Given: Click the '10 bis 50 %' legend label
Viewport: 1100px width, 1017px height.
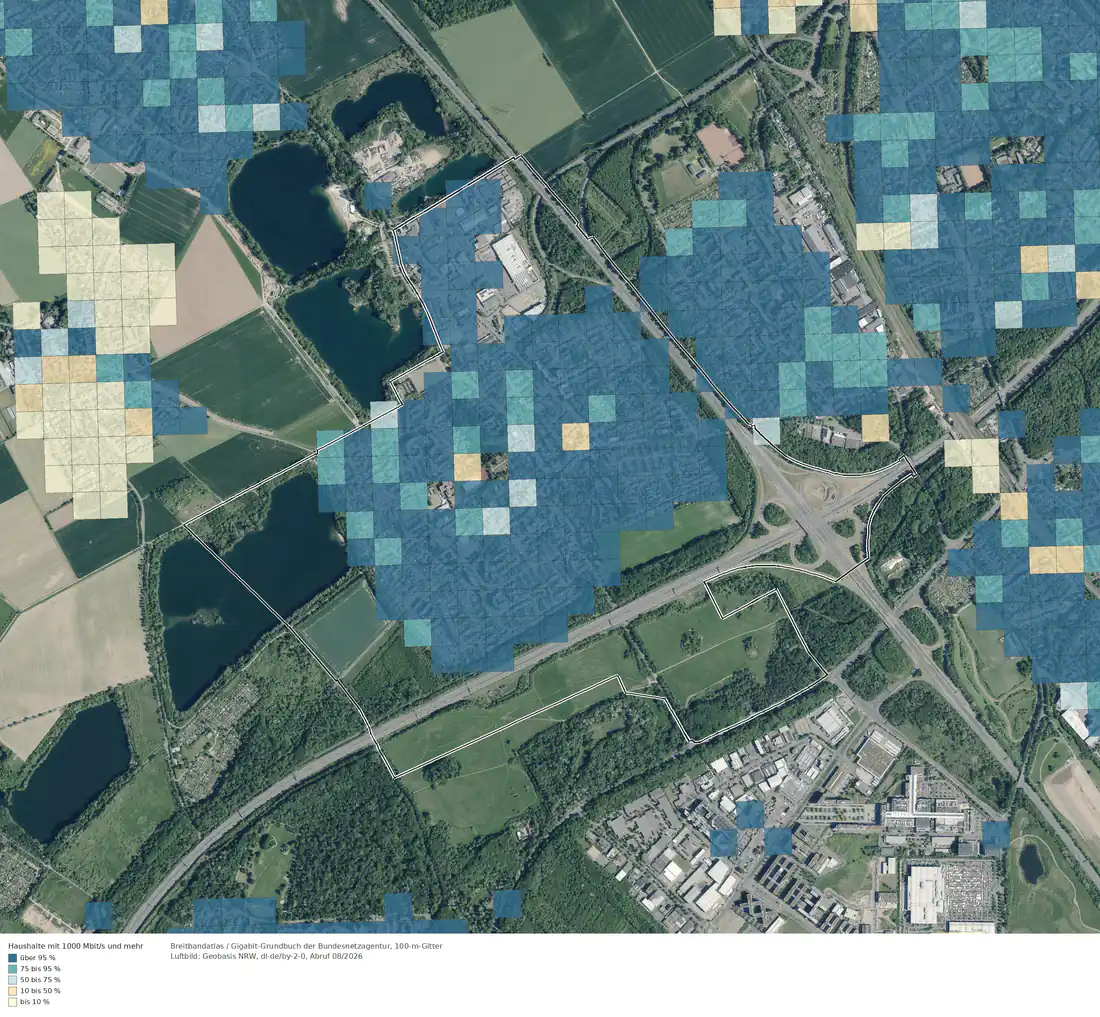Looking at the screenshot, I should coord(40,991).
